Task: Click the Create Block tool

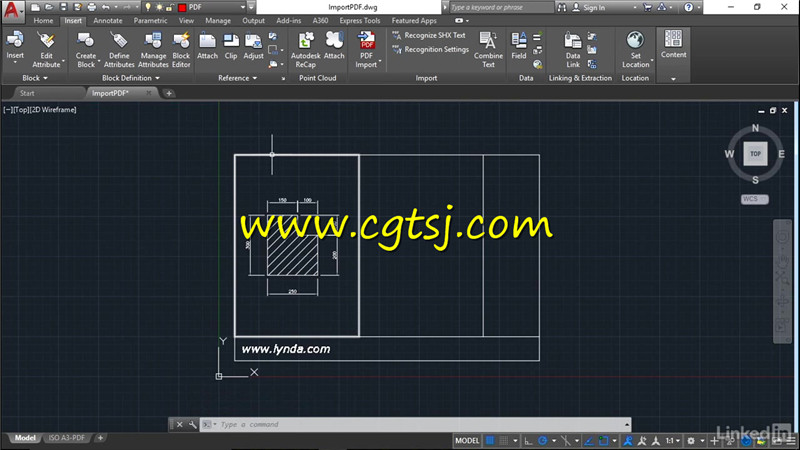Action: pos(86,49)
